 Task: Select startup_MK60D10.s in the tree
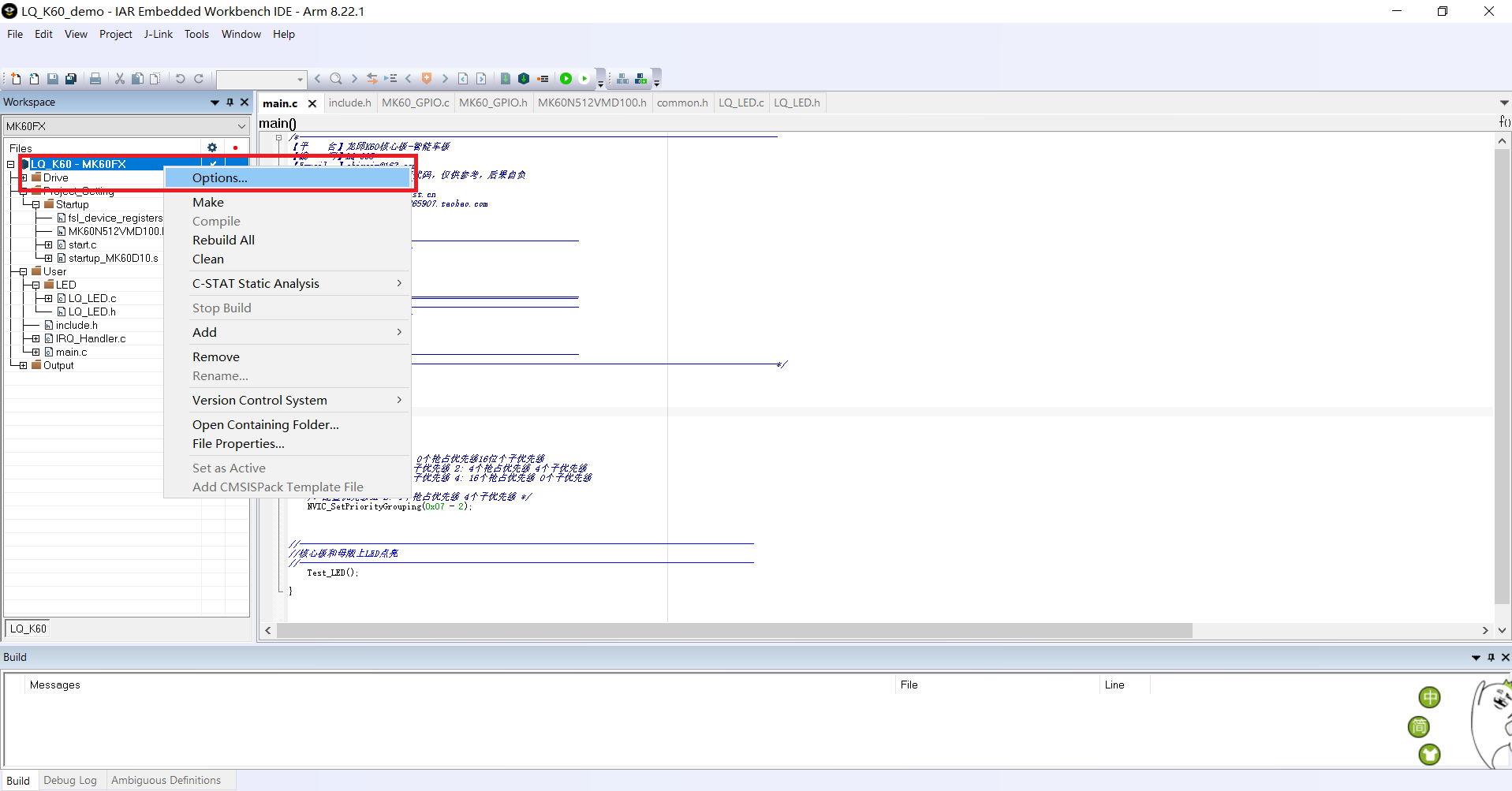(x=113, y=258)
